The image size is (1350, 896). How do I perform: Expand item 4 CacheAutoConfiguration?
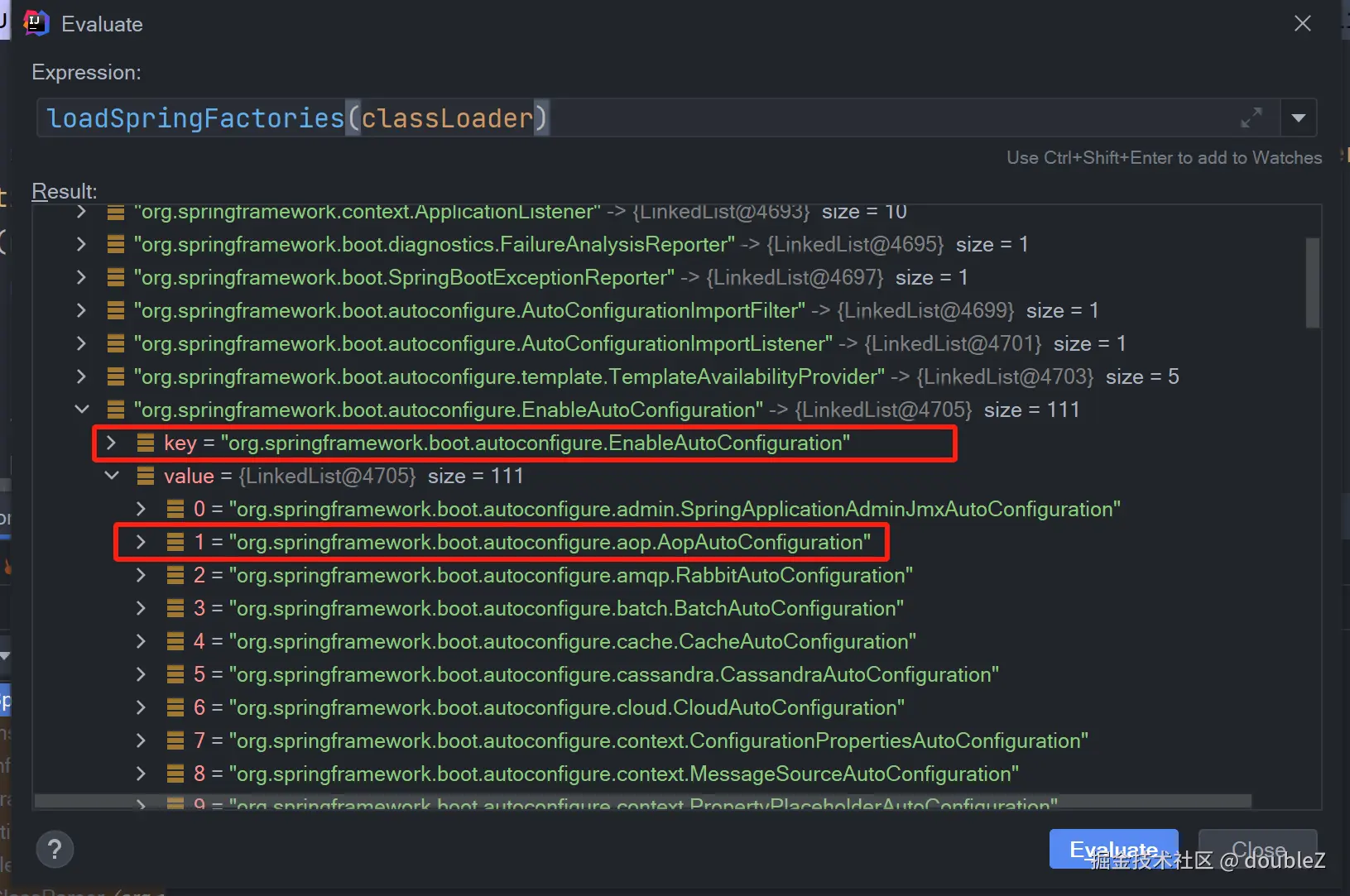click(x=141, y=641)
